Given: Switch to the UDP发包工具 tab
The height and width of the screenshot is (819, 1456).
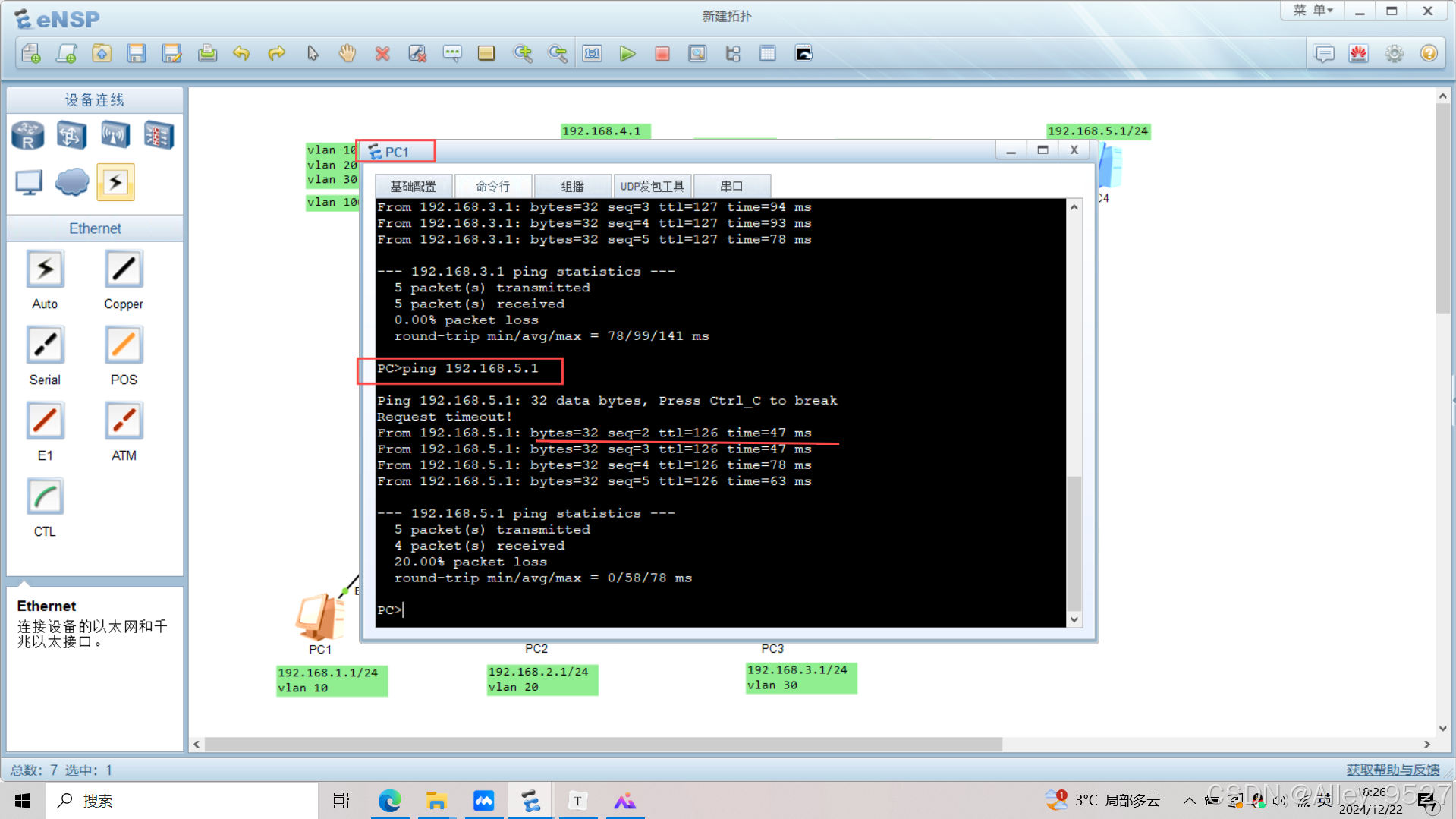Looking at the screenshot, I should point(653,186).
